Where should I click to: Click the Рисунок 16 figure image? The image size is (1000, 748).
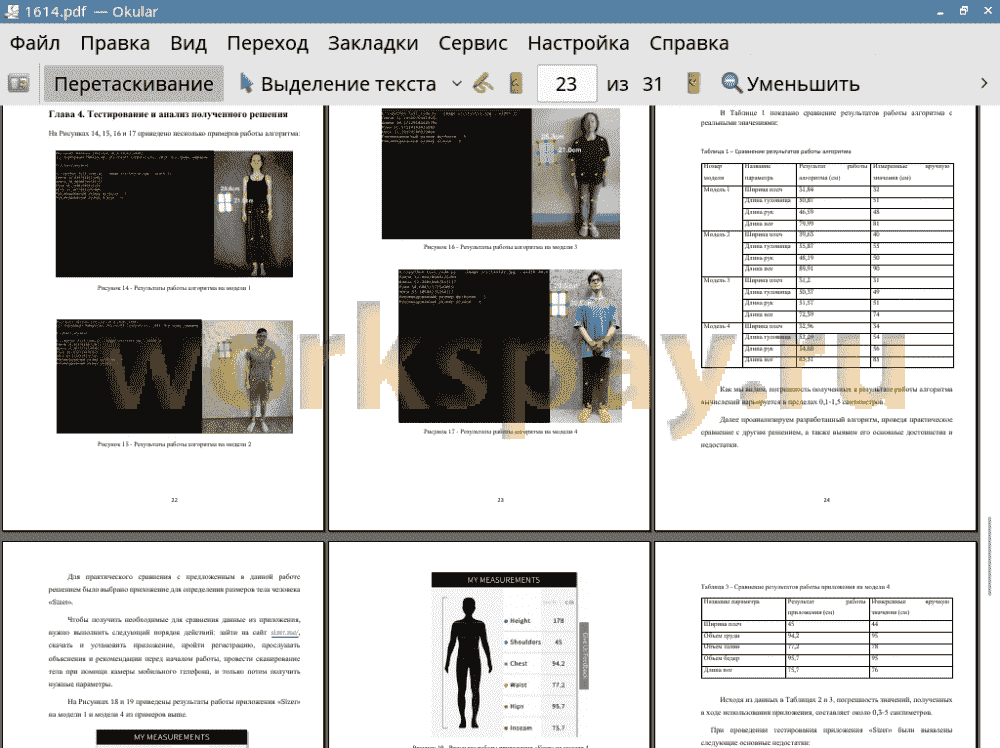(501, 173)
